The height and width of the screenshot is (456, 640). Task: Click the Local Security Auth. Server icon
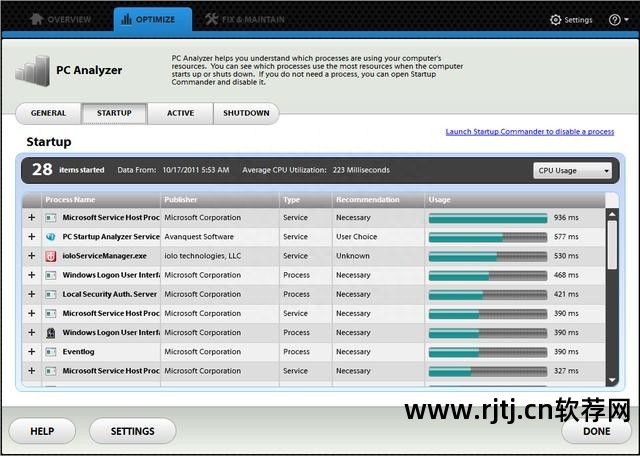tap(50, 294)
